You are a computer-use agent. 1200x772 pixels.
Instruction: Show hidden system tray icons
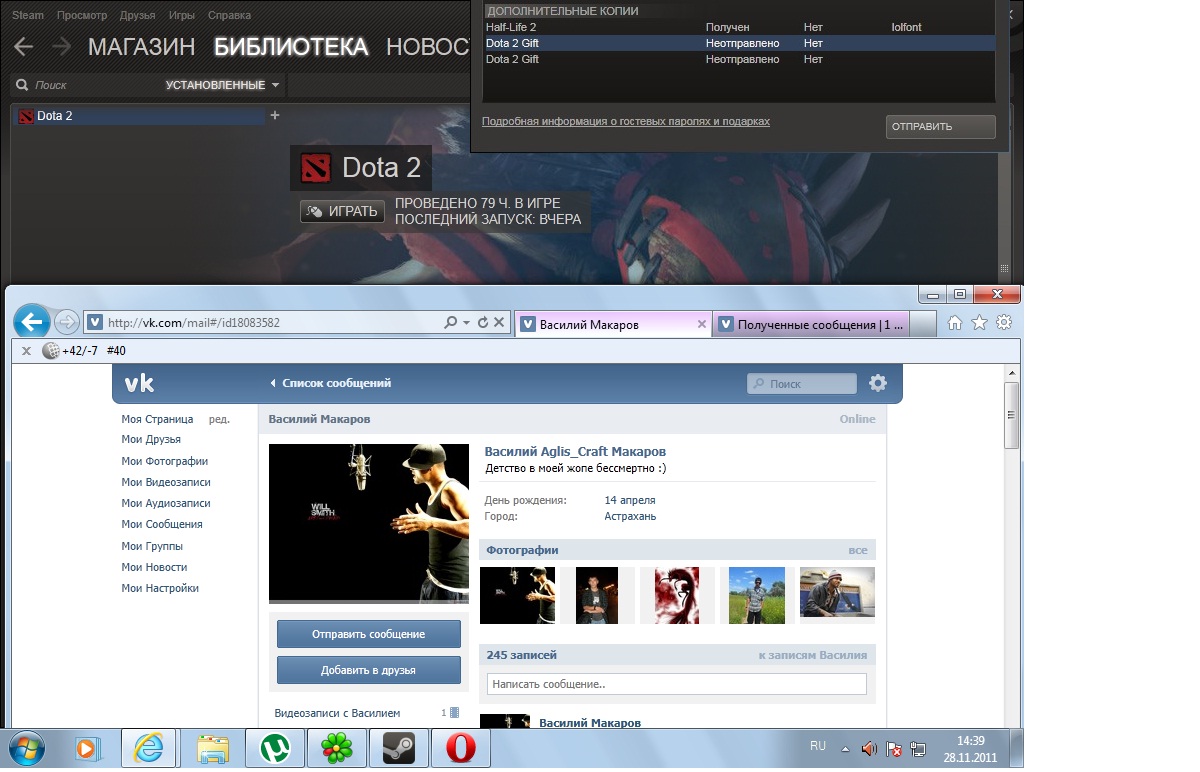844,748
